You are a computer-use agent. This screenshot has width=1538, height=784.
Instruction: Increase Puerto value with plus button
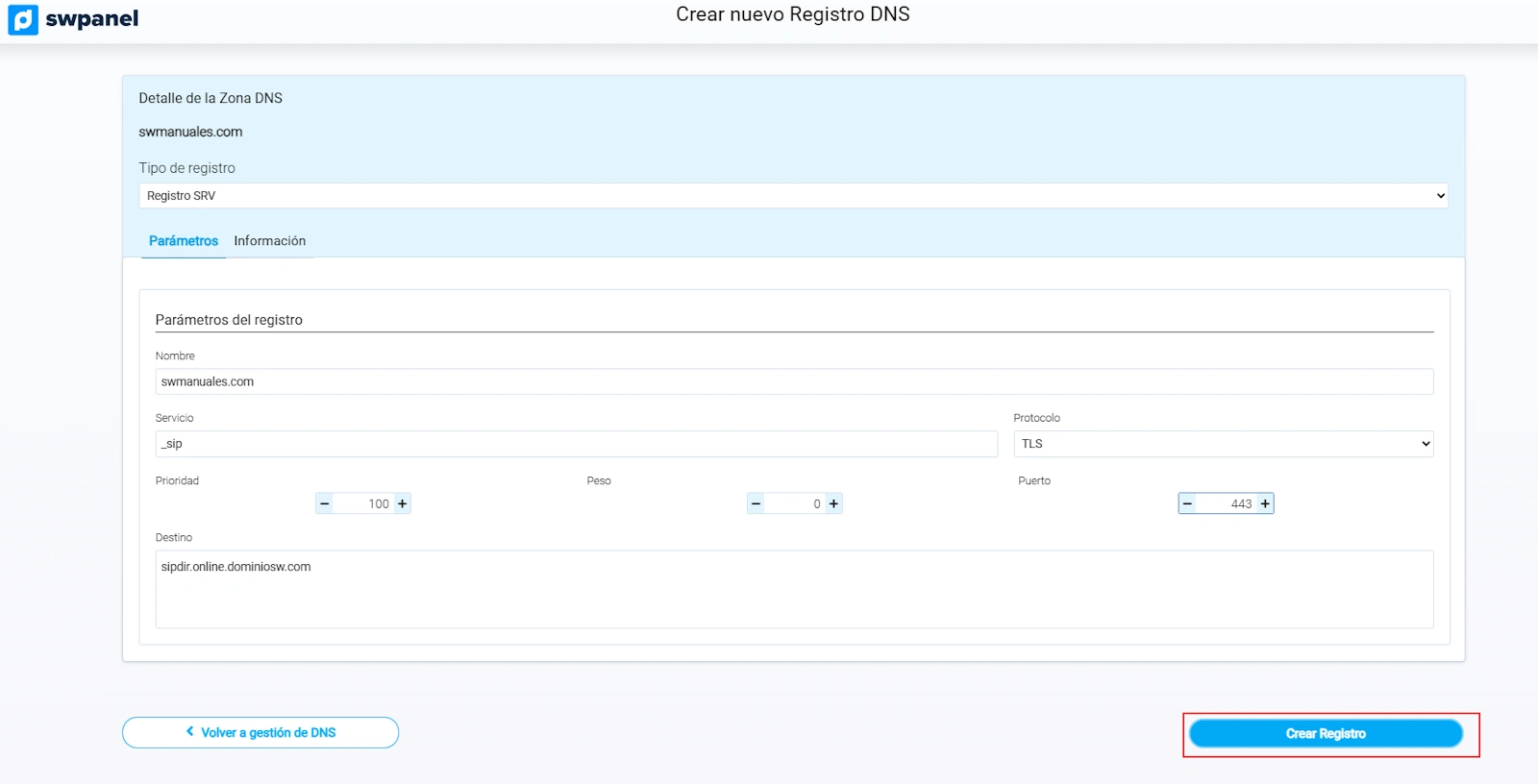[x=1266, y=503]
